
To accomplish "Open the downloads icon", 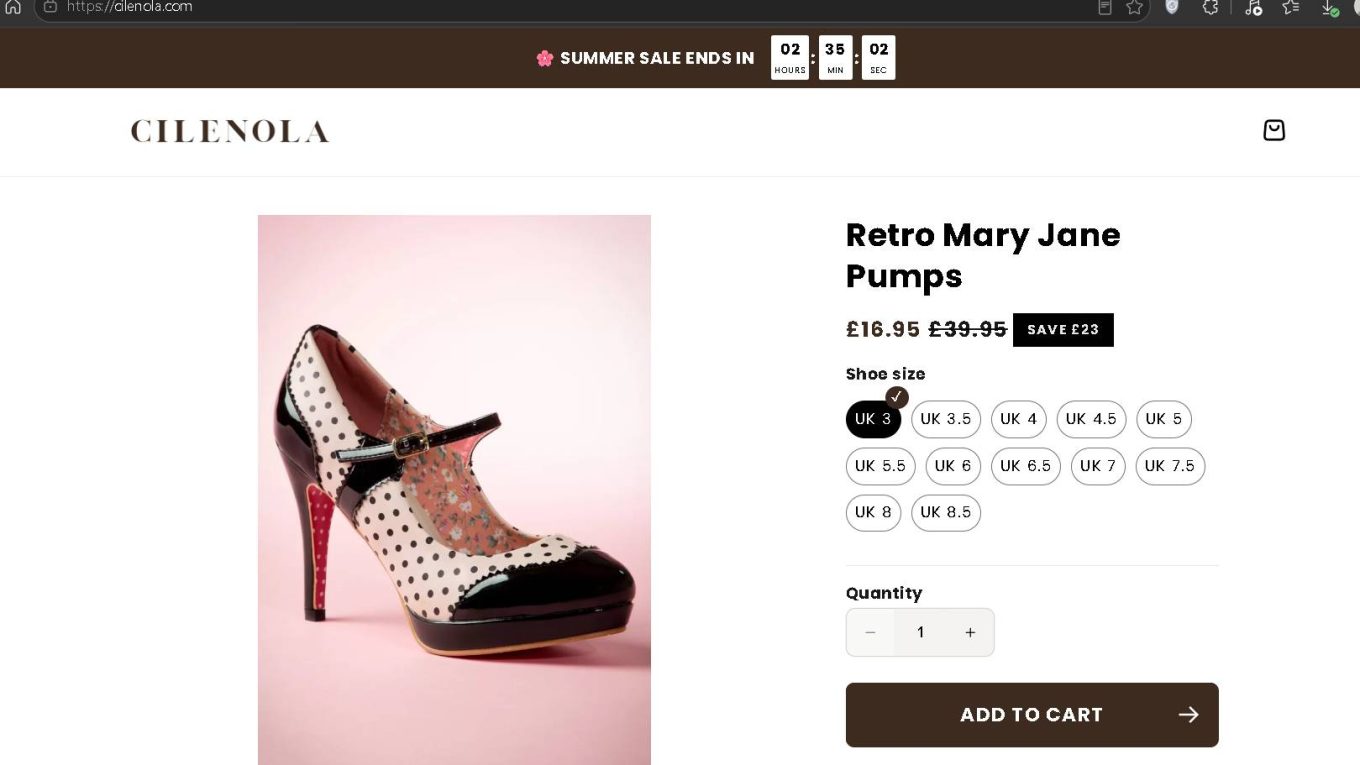I will pyautogui.click(x=1329, y=7).
